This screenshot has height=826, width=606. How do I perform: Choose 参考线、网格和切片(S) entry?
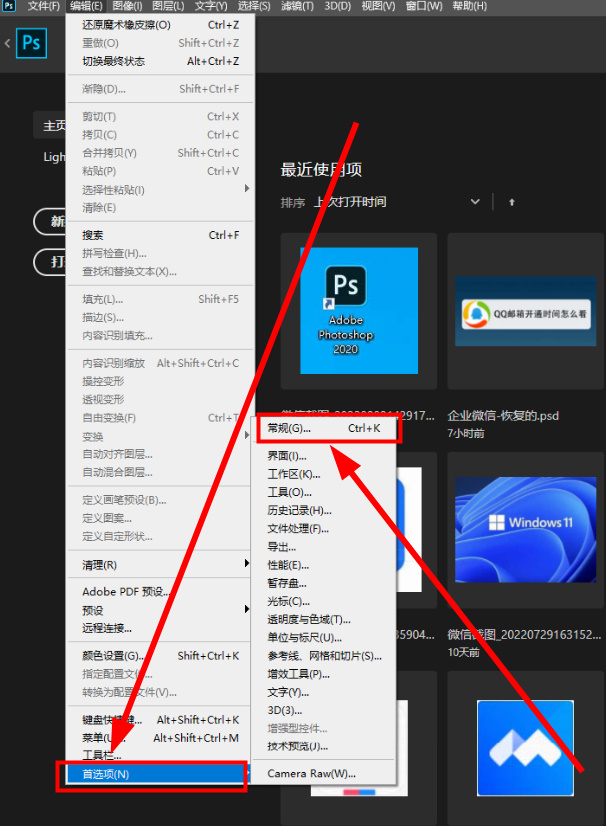325,656
